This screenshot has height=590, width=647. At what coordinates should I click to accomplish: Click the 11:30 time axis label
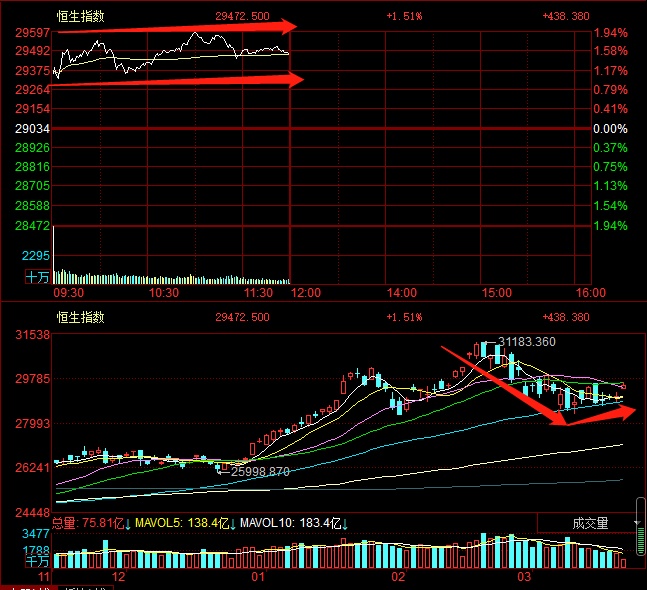point(258,293)
